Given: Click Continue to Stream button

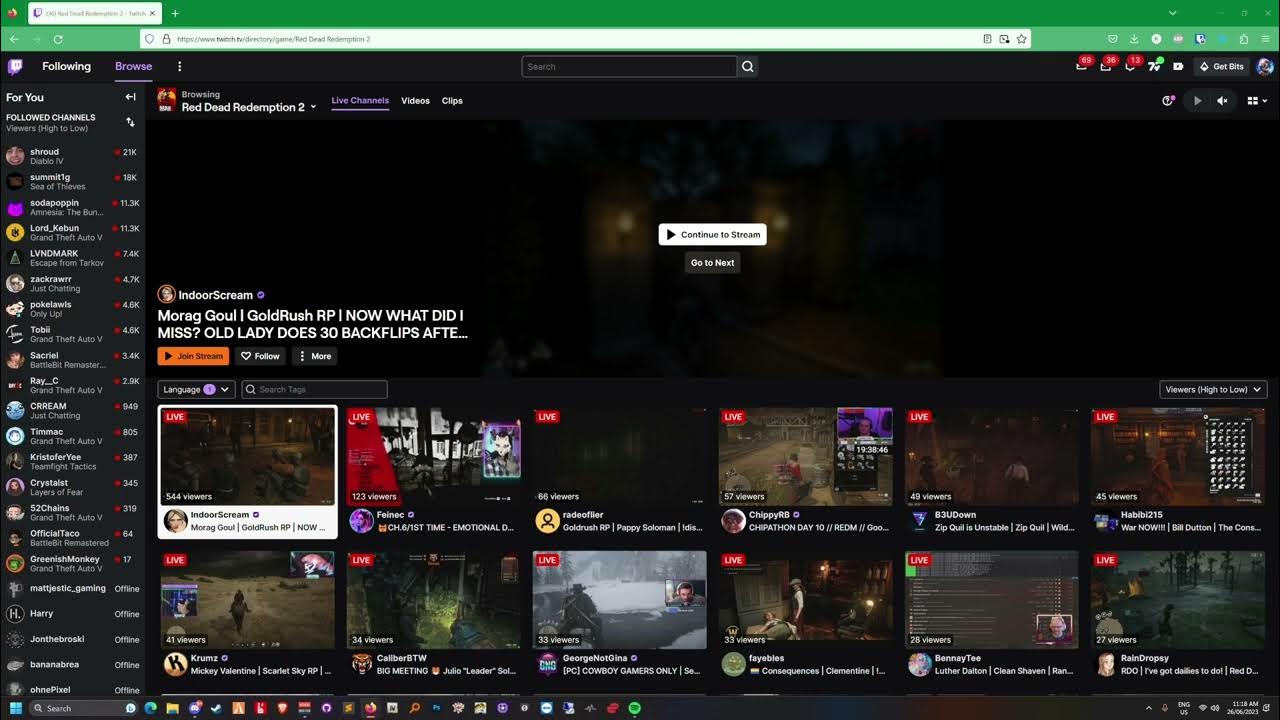Looking at the screenshot, I should [x=712, y=234].
